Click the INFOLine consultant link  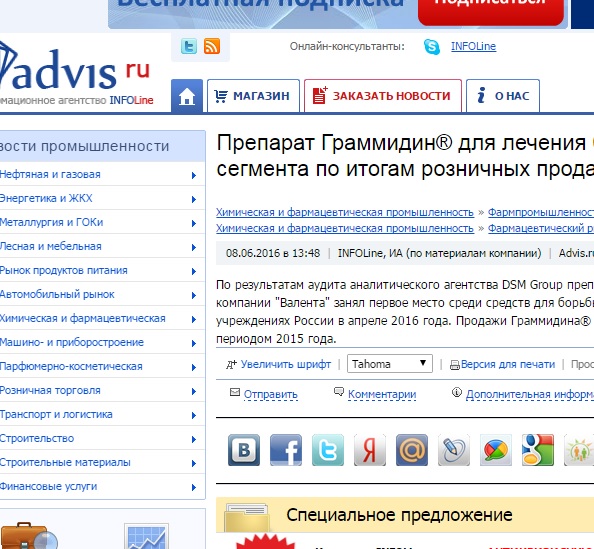pyautogui.click(x=473, y=46)
